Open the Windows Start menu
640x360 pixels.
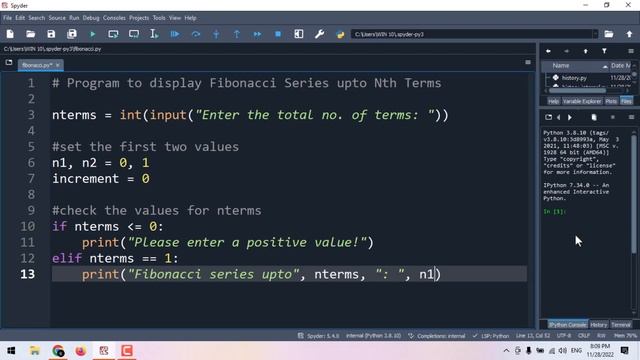[x=11, y=351]
